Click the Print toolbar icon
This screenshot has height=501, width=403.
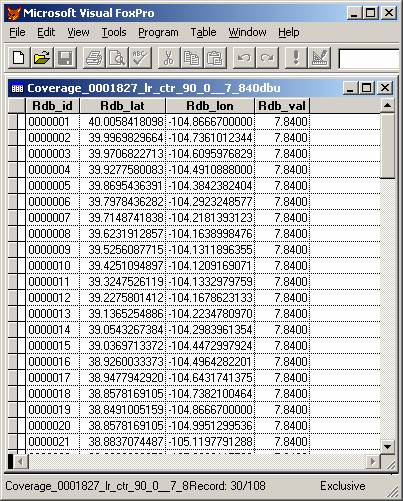click(94, 58)
